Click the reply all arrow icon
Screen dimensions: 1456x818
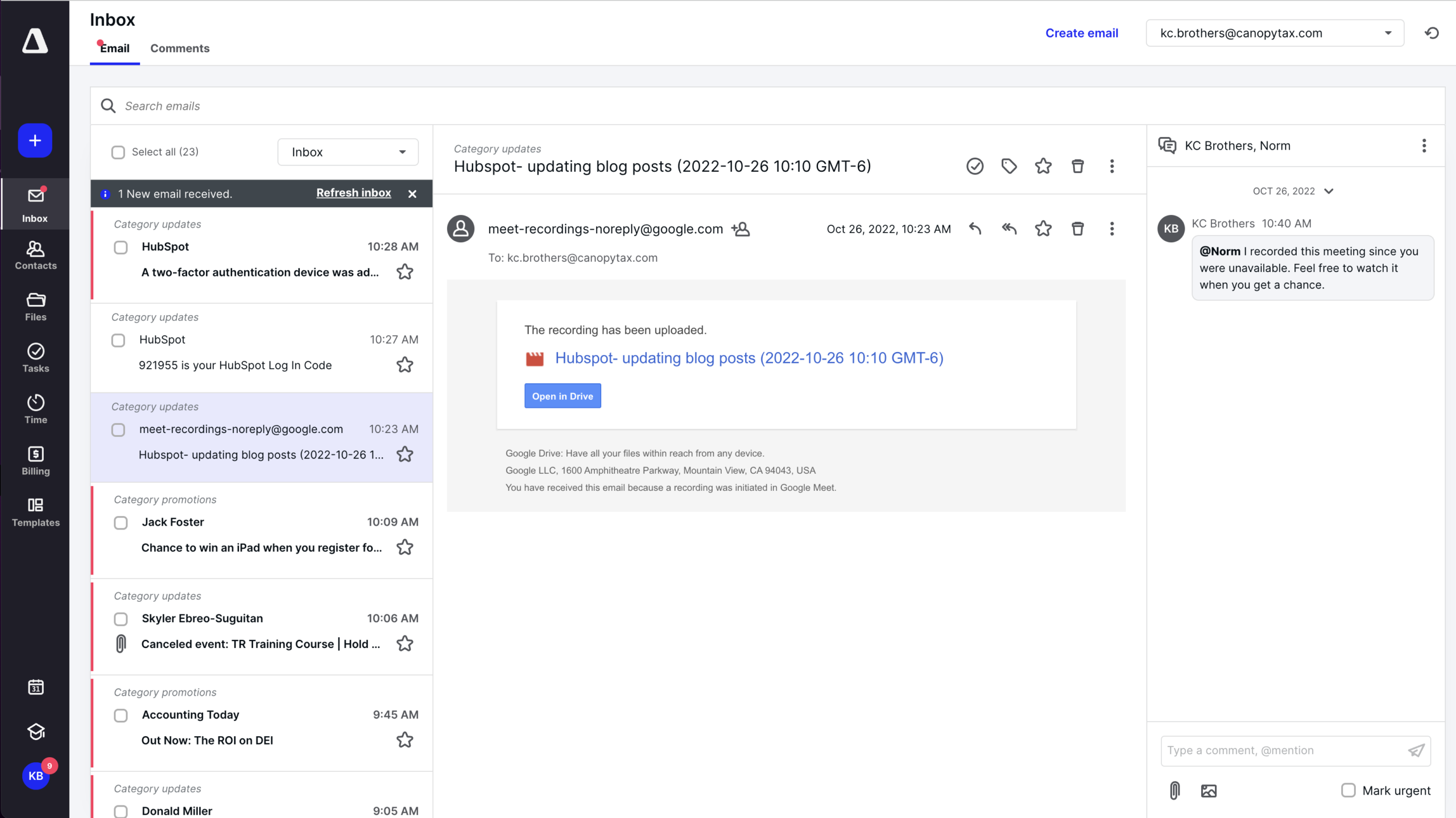1009,229
